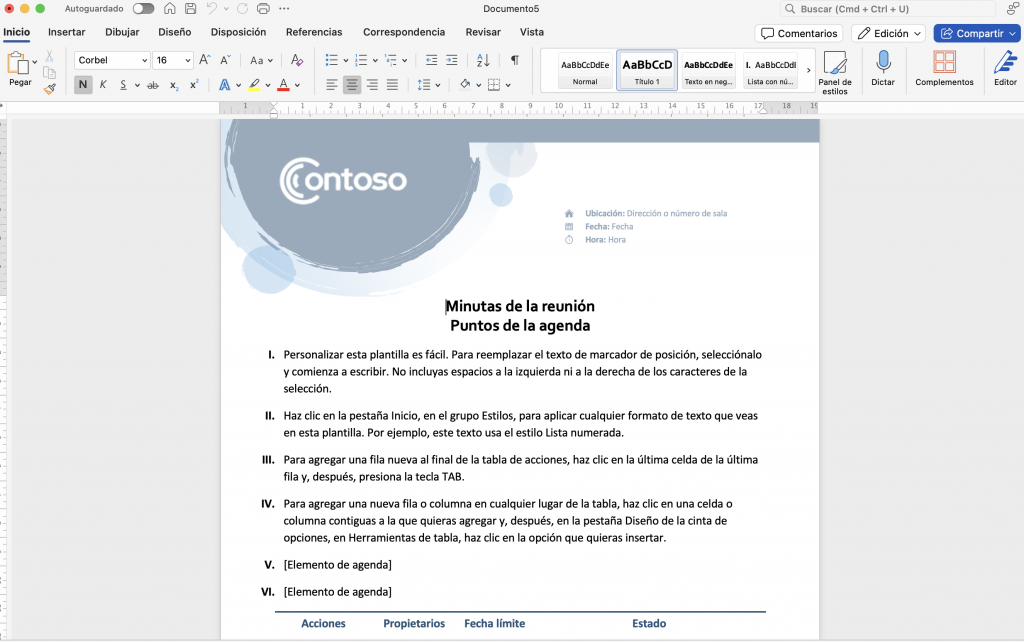Click the Dictar microphone icon
Viewport: 1024px width, 642px height.
pyautogui.click(x=882, y=63)
